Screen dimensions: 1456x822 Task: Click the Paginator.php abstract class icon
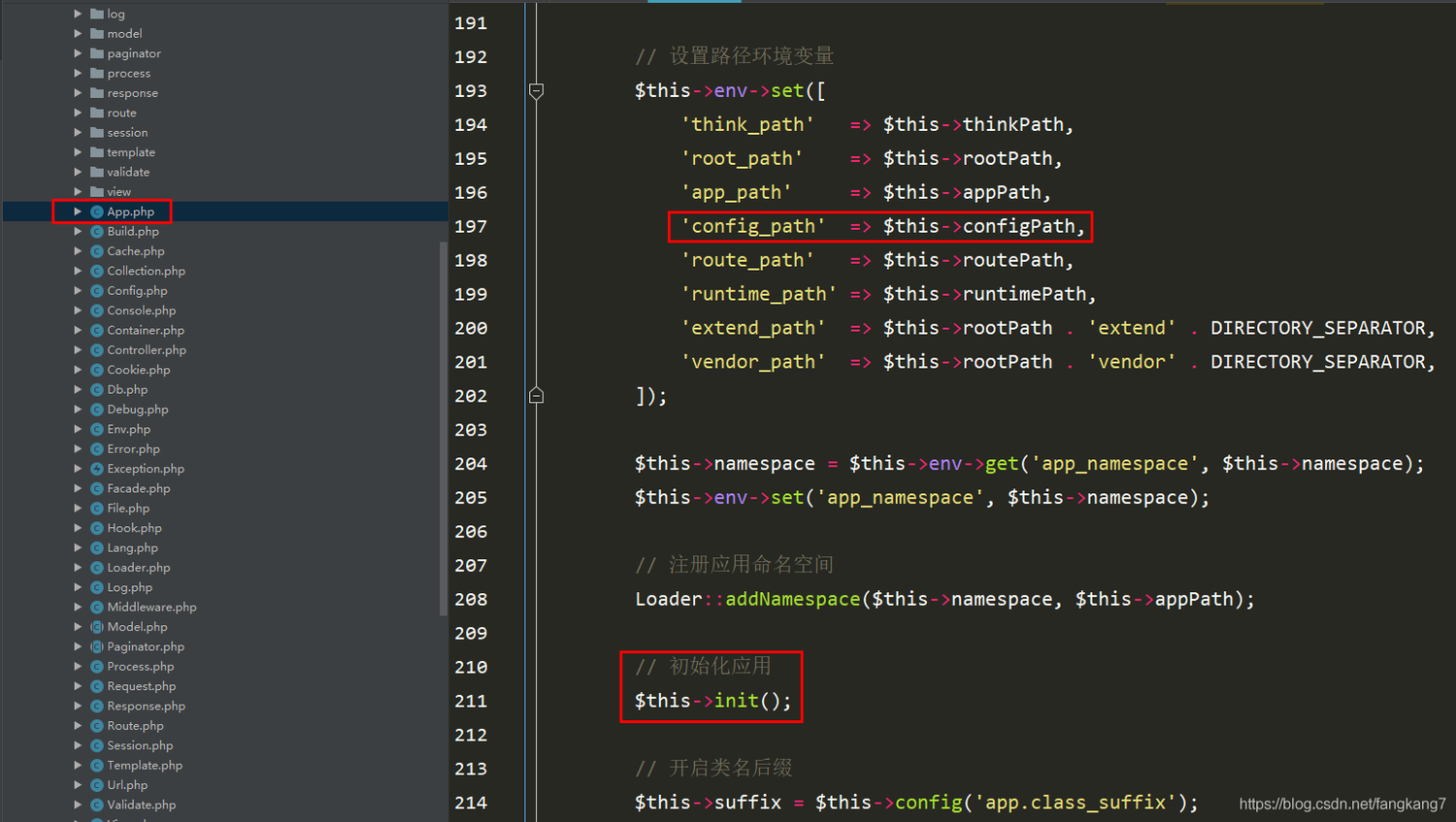(97, 646)
